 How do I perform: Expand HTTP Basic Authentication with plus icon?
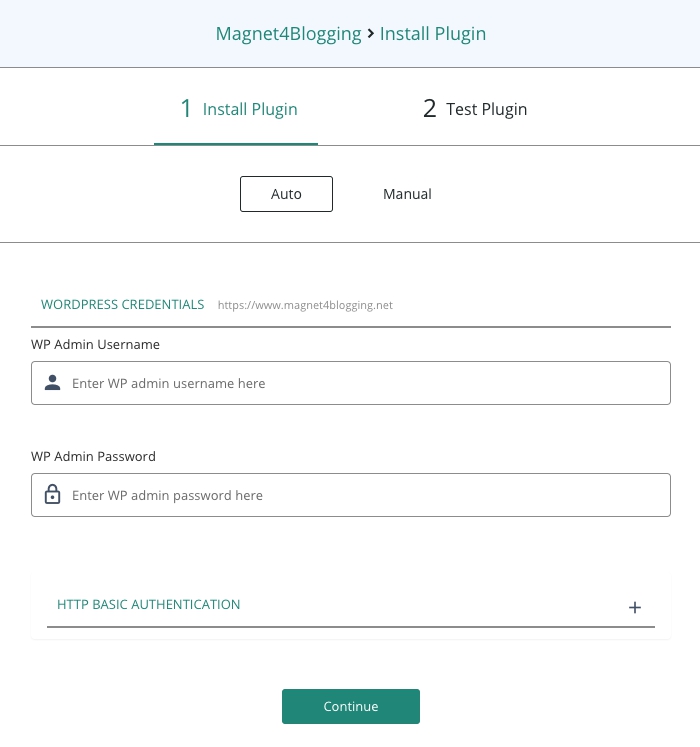(634, 607)
